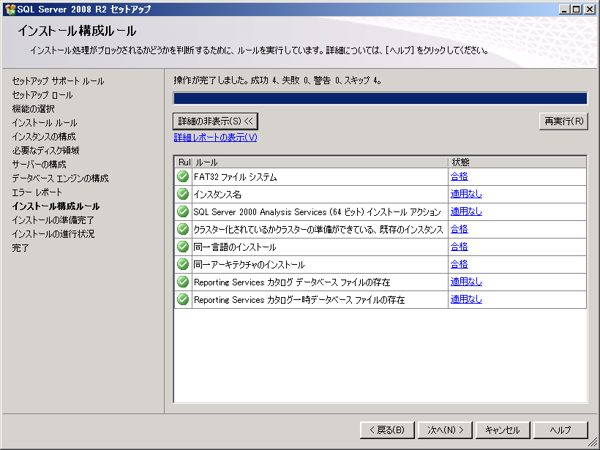
Task: Click rule name FAT32 ファイル システム
Action: (x=235, y=177)
